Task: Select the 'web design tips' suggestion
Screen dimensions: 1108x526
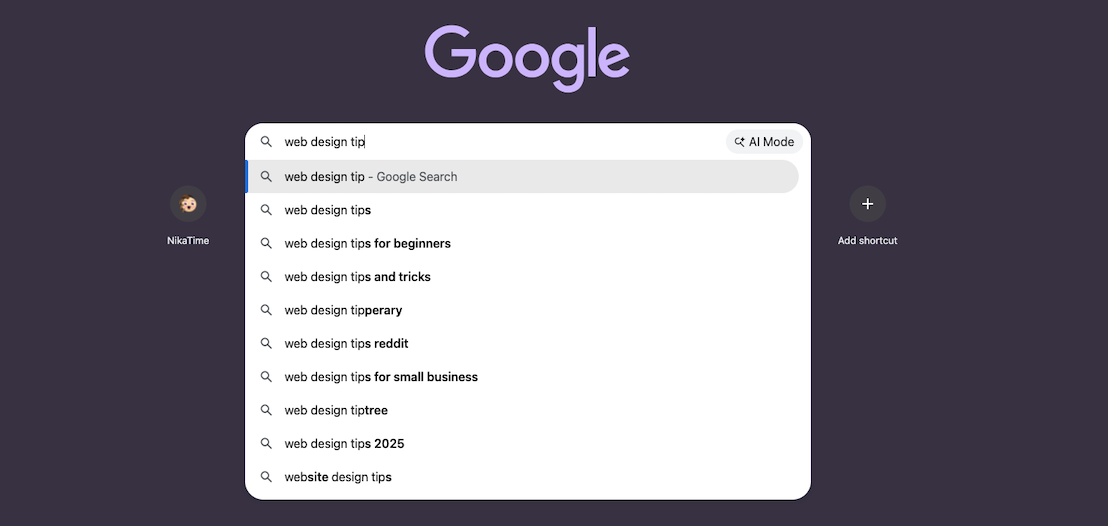Action: (328, 210)
